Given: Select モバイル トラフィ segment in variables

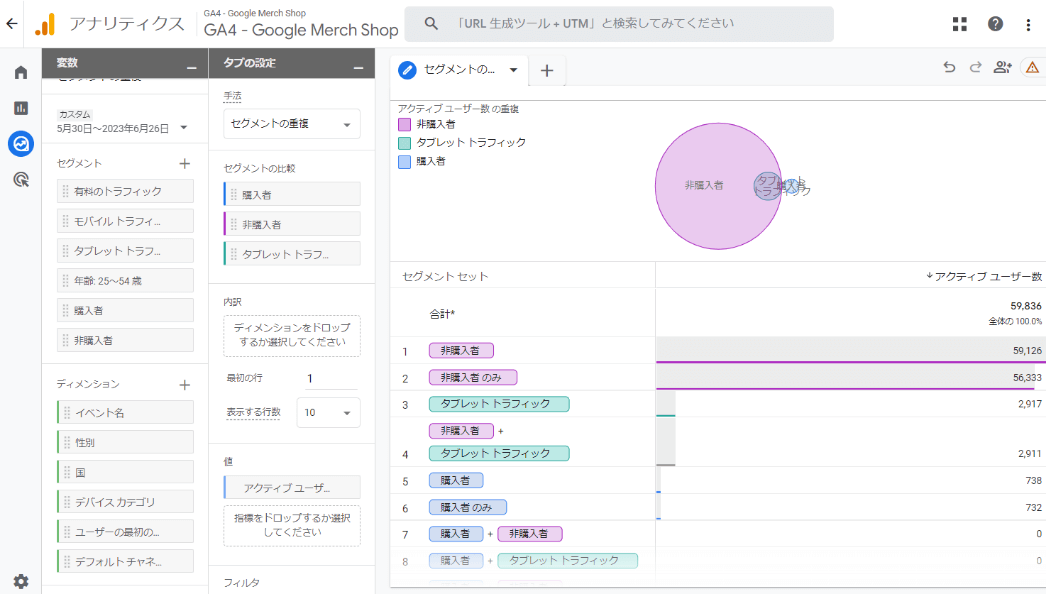Looking at the screenshot, I should coord(125,221).
